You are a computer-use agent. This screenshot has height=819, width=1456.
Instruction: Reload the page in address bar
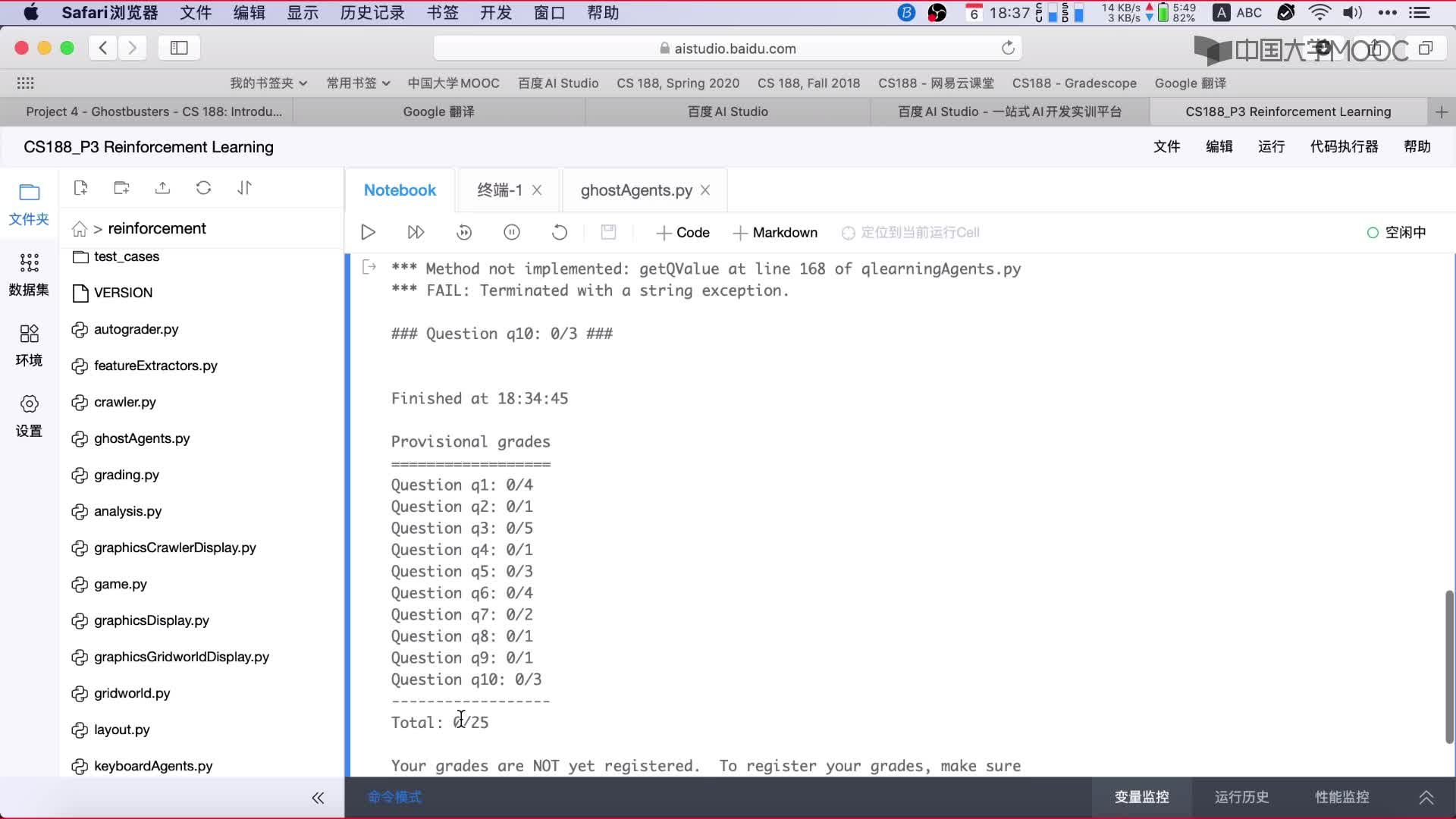[1008, 48]
